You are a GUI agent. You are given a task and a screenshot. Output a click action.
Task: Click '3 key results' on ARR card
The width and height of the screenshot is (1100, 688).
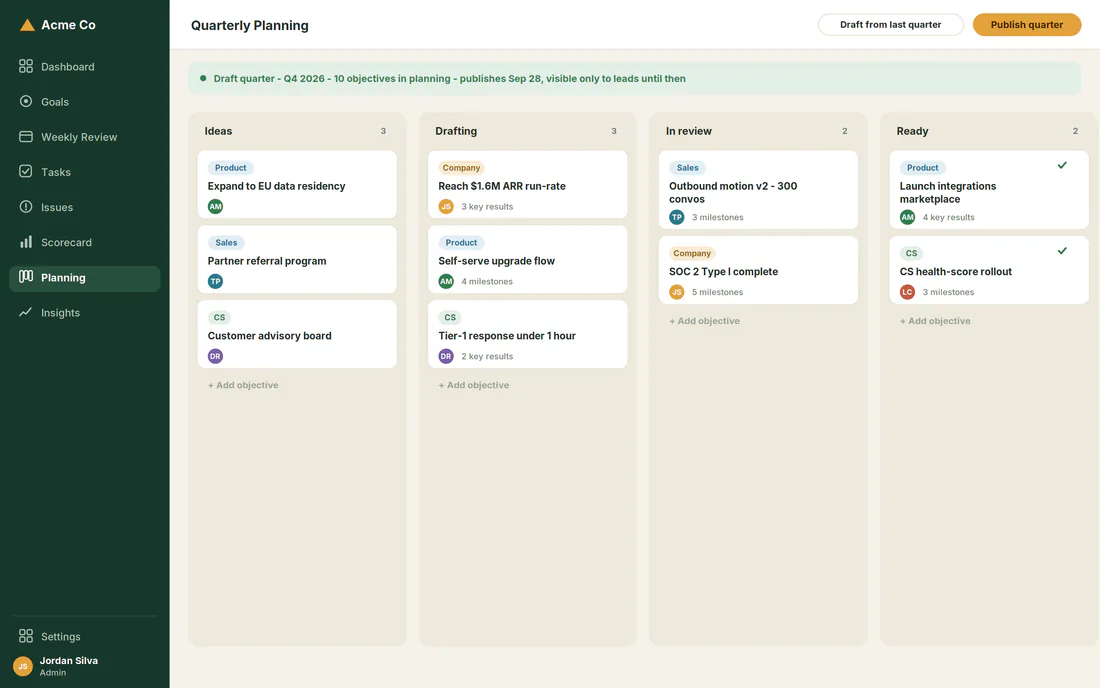pos(487,207)
